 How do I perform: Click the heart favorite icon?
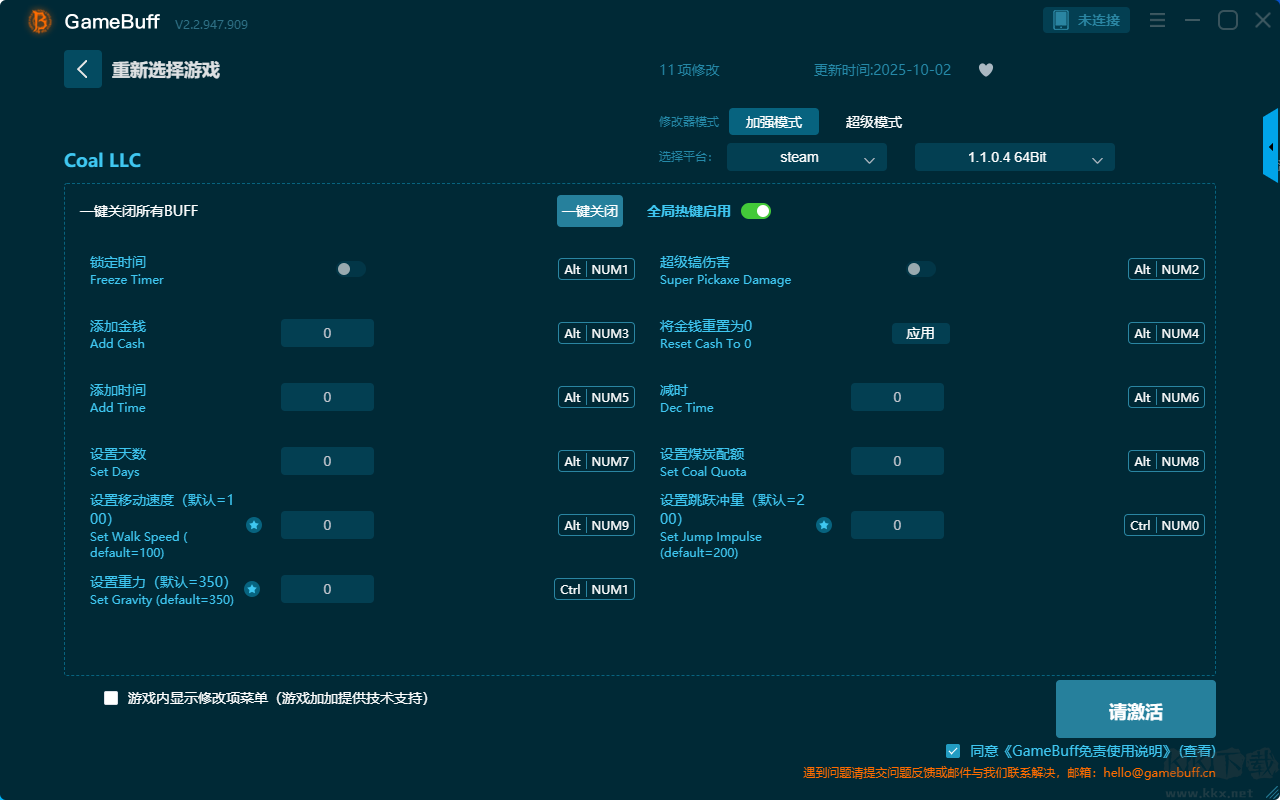[x=986, y=70]
